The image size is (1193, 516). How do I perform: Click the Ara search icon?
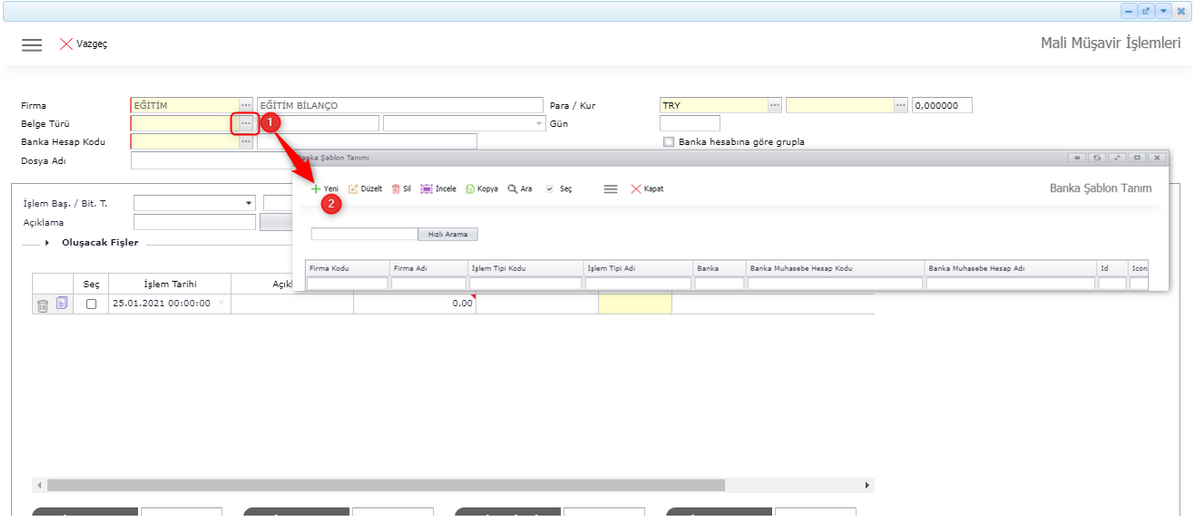[513, 189]
